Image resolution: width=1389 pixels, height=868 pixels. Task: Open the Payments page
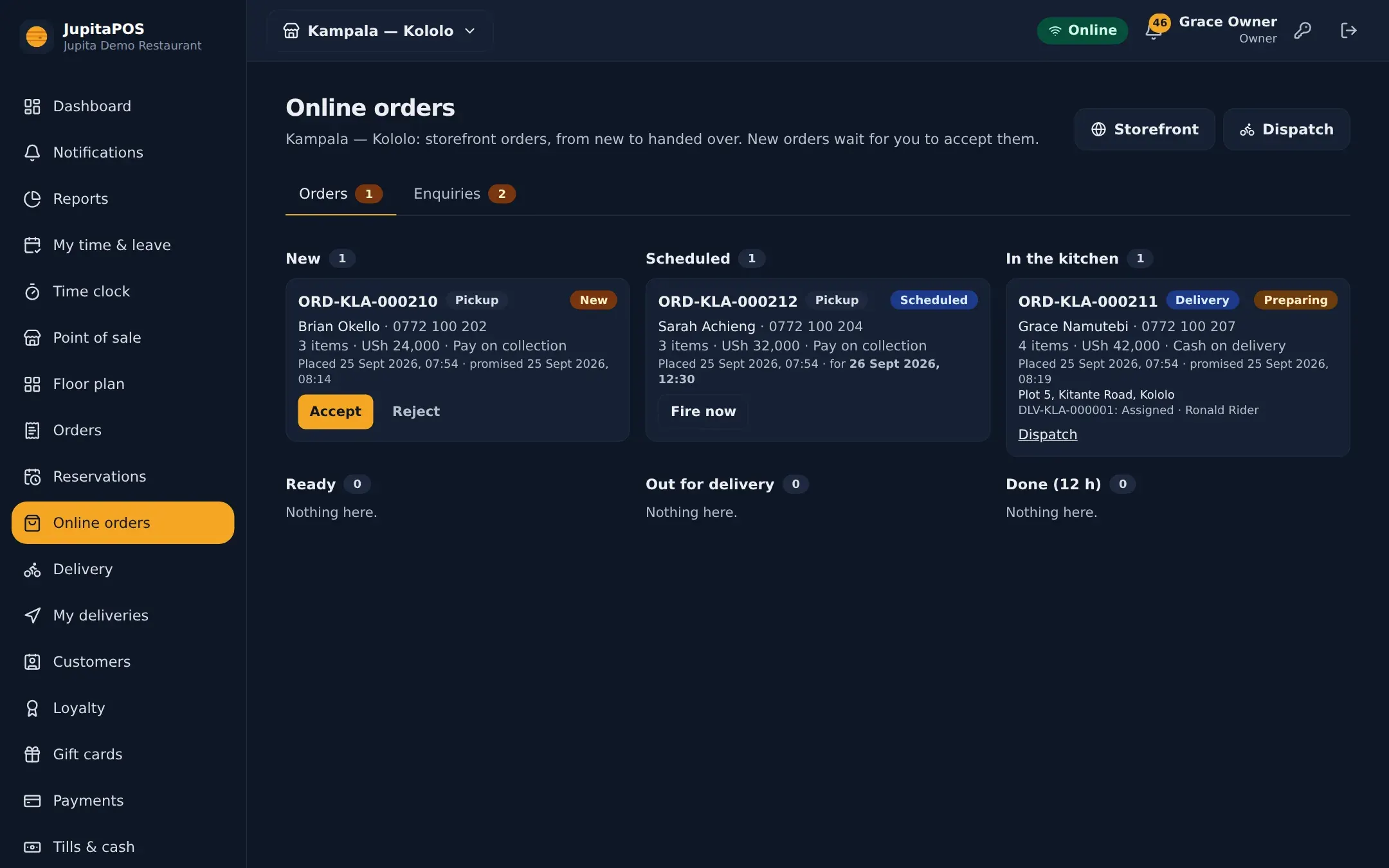123,800
